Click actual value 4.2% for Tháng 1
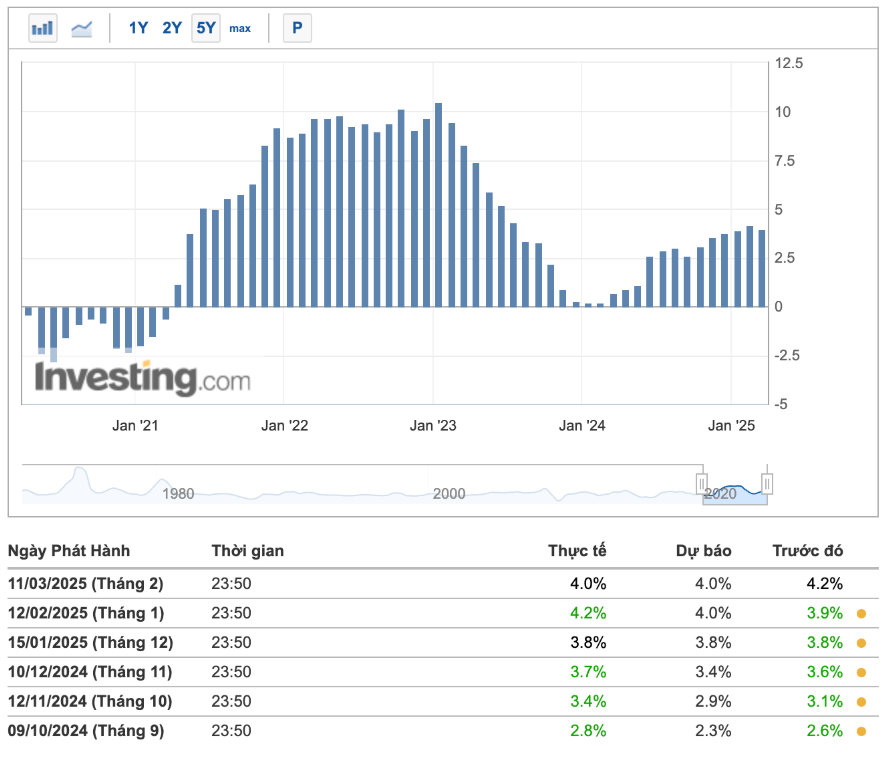 click(x=588, y=613)
